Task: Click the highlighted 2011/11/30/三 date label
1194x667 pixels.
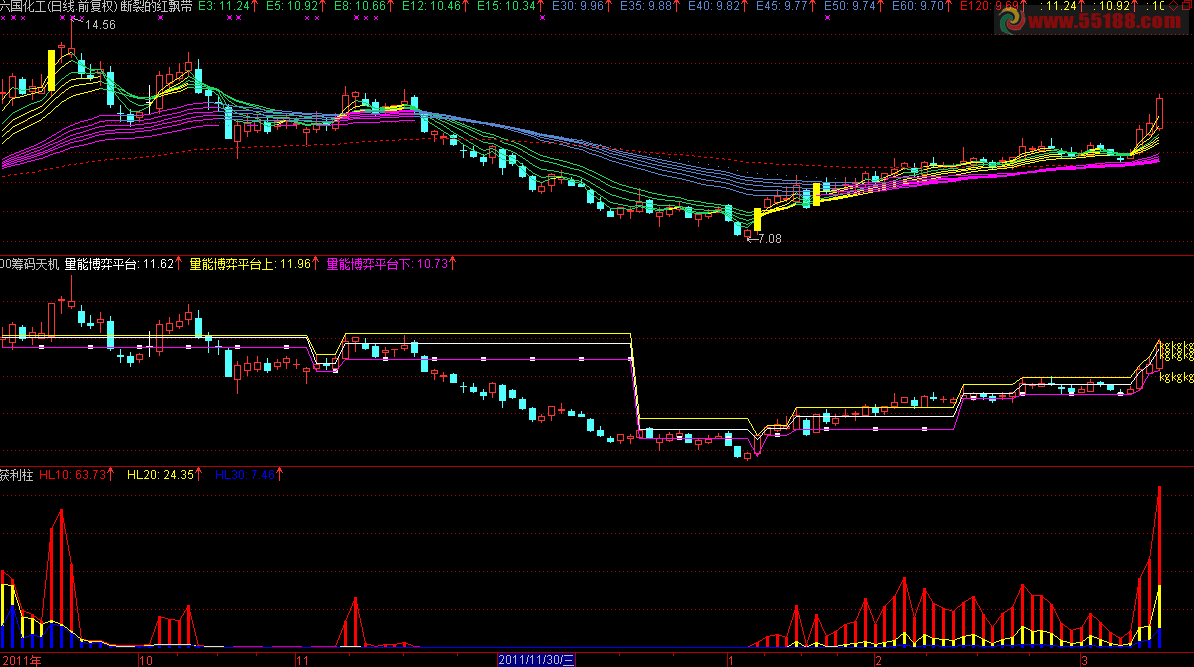Action: pyautogui.click(x=536, y=660)
